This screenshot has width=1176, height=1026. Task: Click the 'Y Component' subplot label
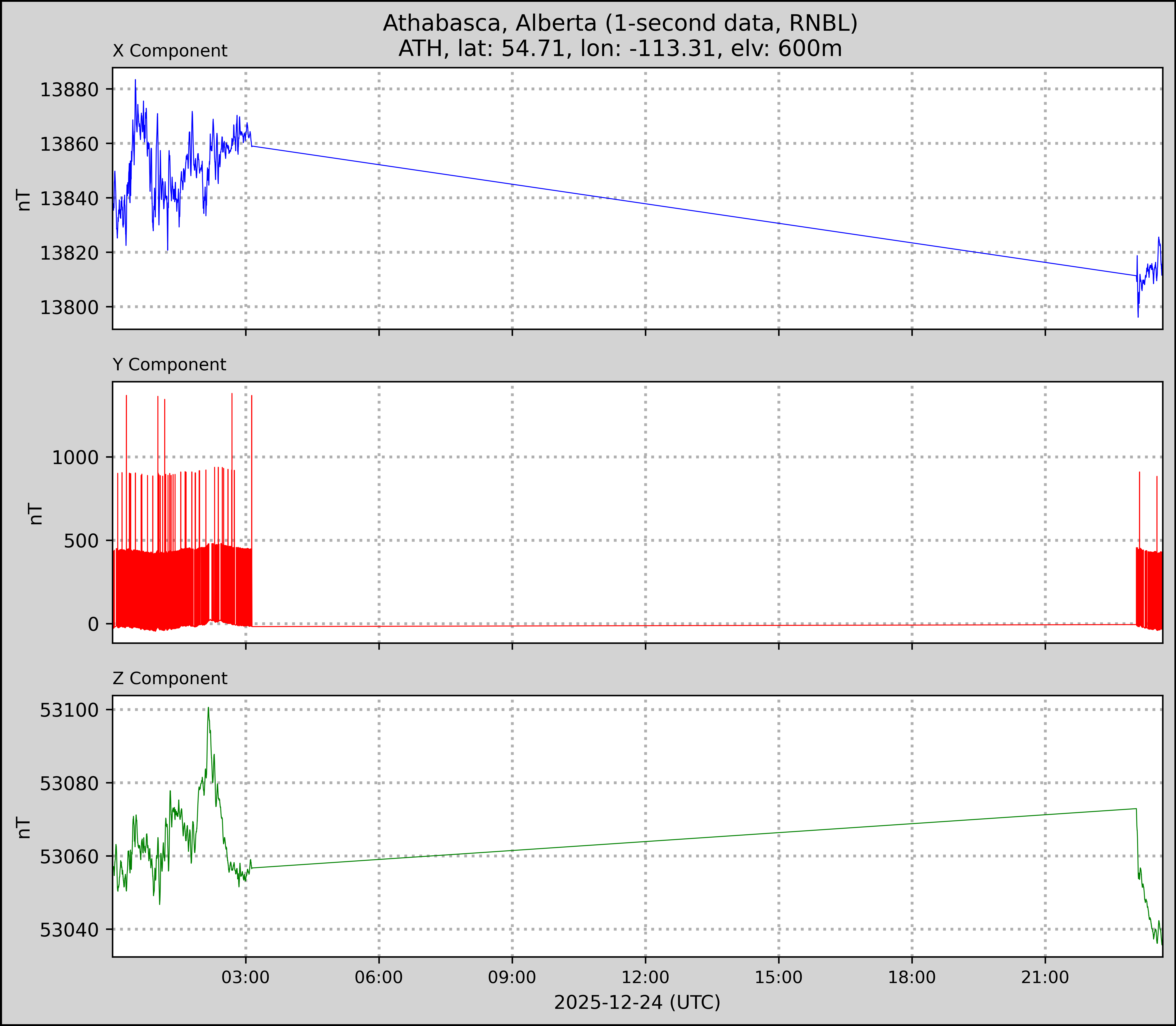pyautogui.click(x=169, y=365)
